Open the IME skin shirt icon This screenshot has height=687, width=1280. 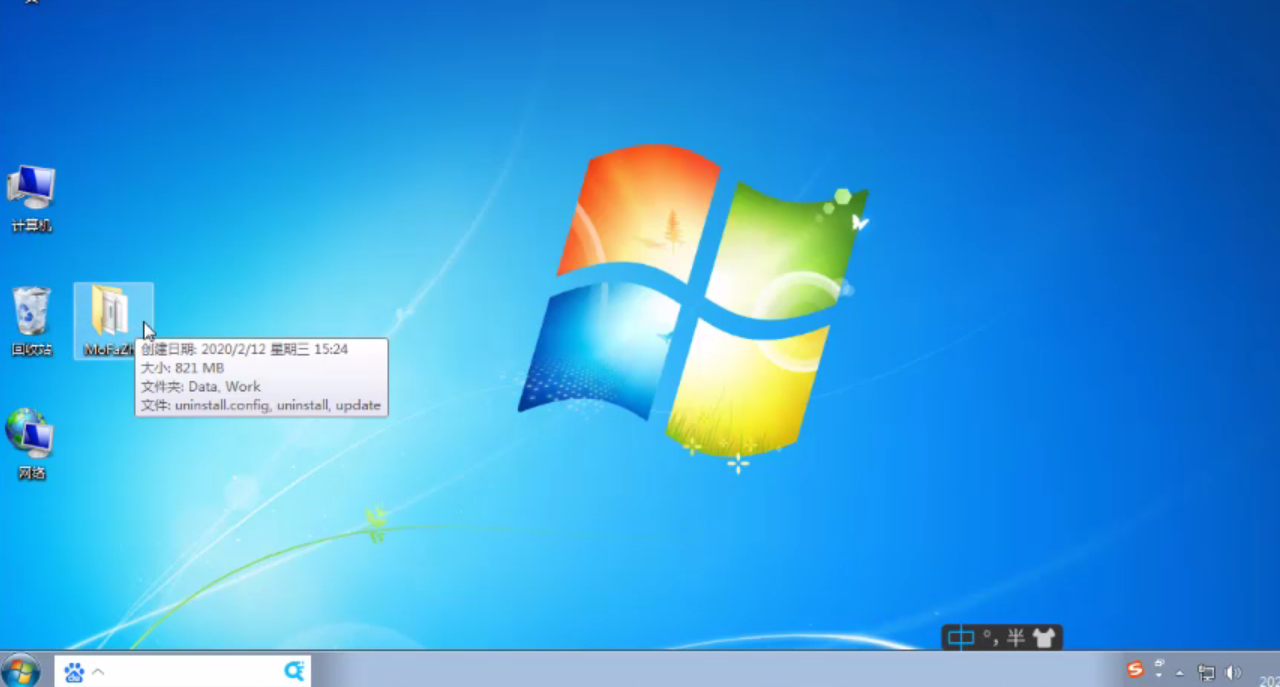pyautogui.click(x=1044, y=638)
